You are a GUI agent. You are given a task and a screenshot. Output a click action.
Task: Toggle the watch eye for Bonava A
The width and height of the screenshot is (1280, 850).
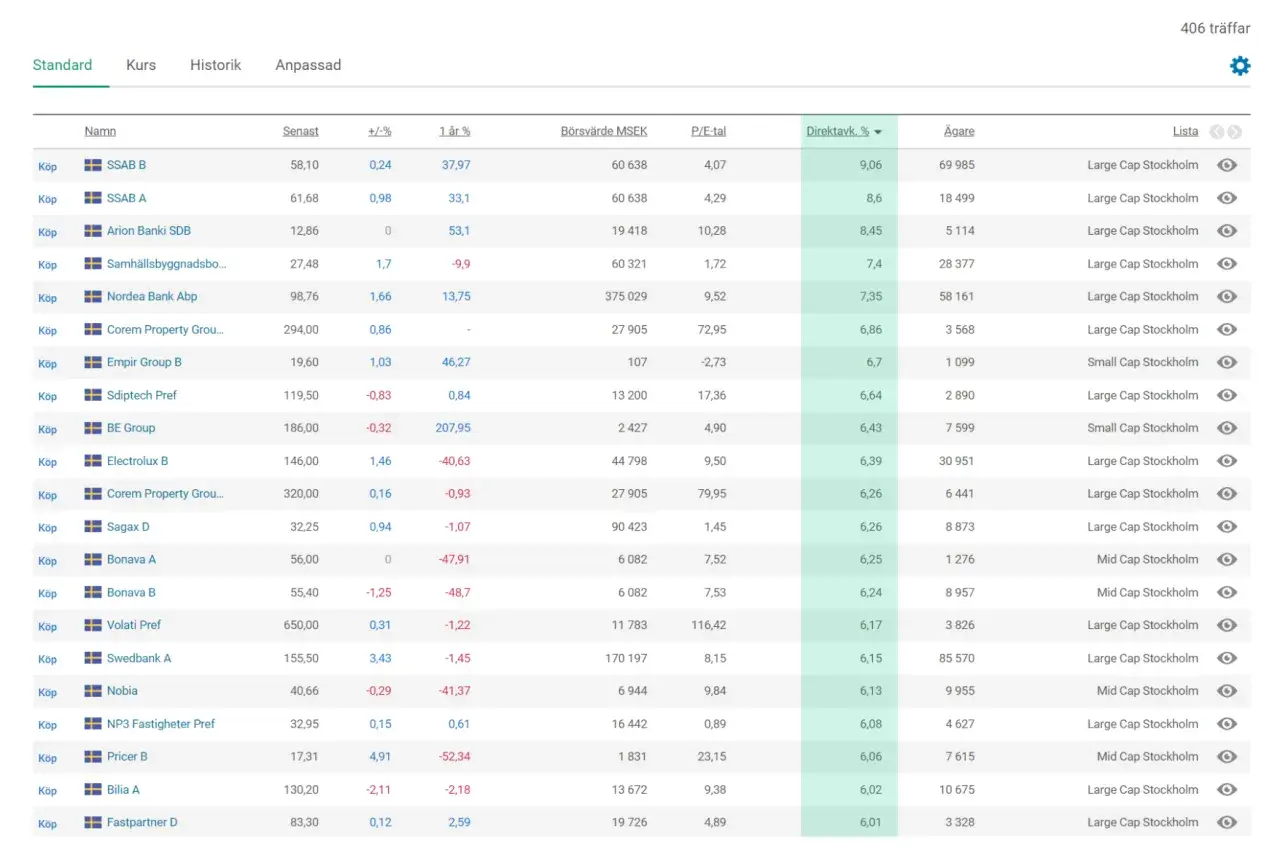[1227, 560]
